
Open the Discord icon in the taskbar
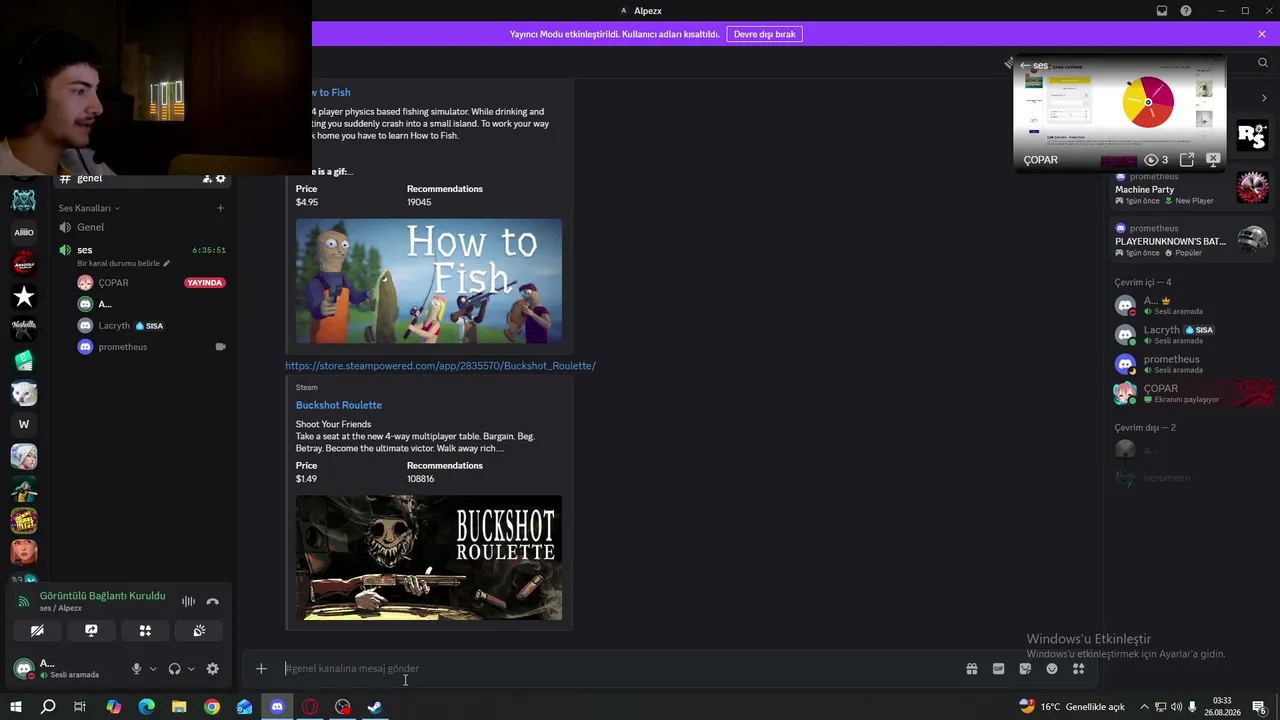pyautogui.click(x=277, y=707)
